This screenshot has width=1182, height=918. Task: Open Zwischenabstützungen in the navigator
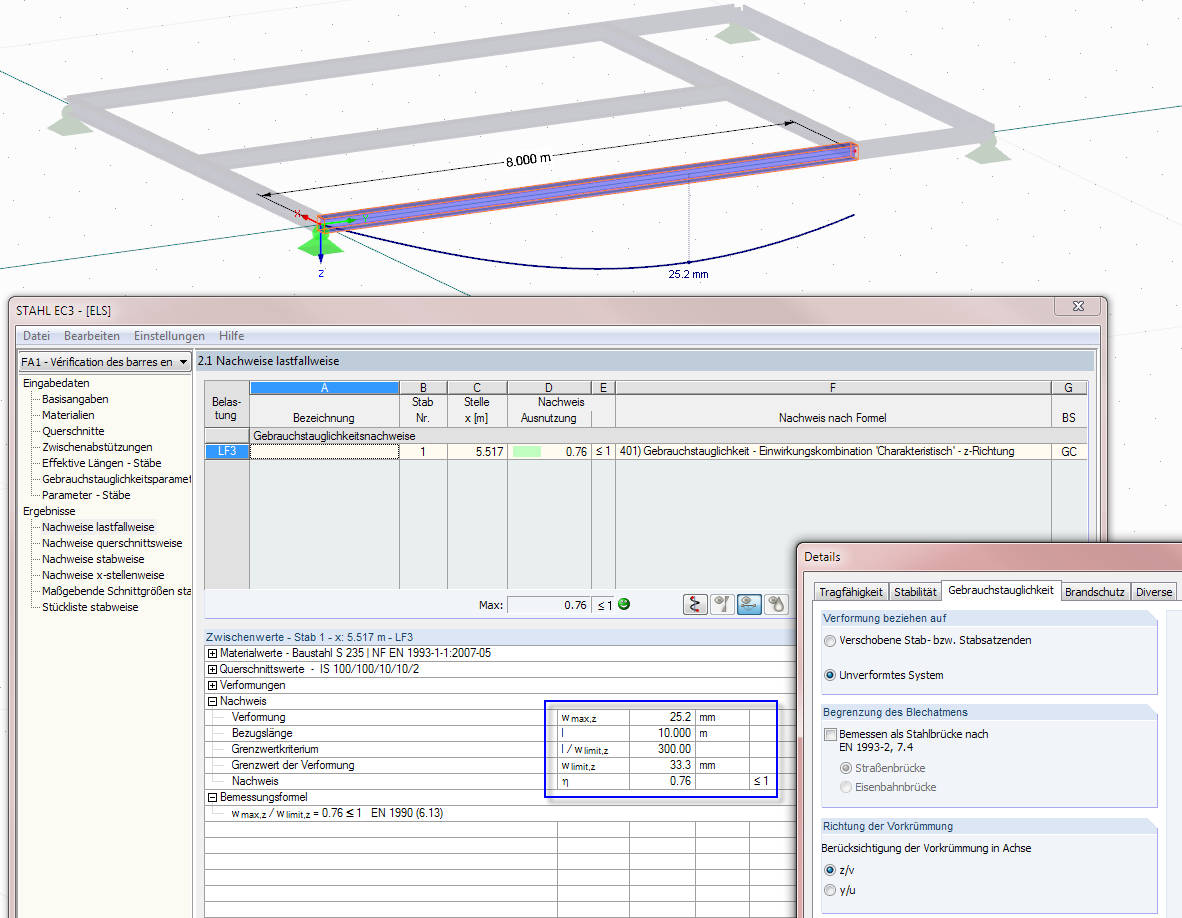(97, 447)
